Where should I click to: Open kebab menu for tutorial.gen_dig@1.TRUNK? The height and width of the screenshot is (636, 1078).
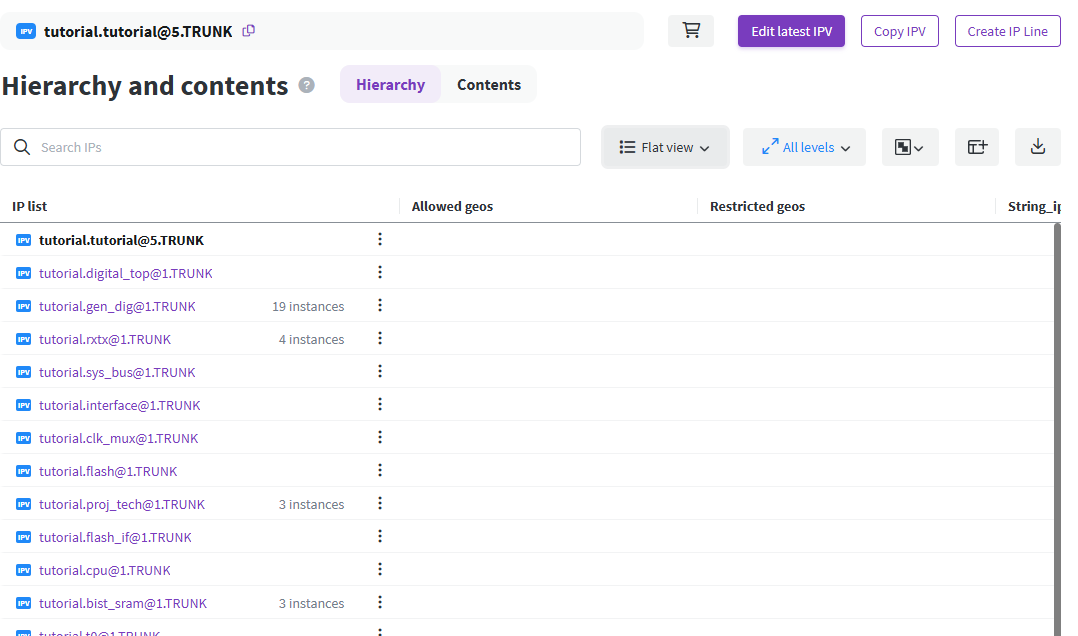pyautogui.click(x=380, y=306)
